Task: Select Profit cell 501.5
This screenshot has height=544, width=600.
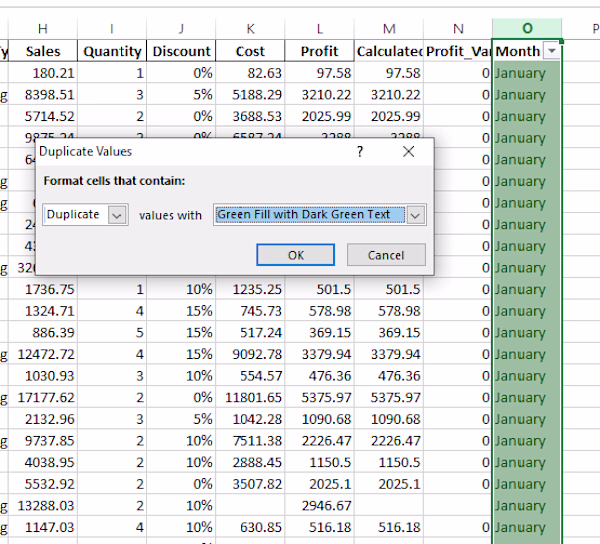Action: [320, 289]
